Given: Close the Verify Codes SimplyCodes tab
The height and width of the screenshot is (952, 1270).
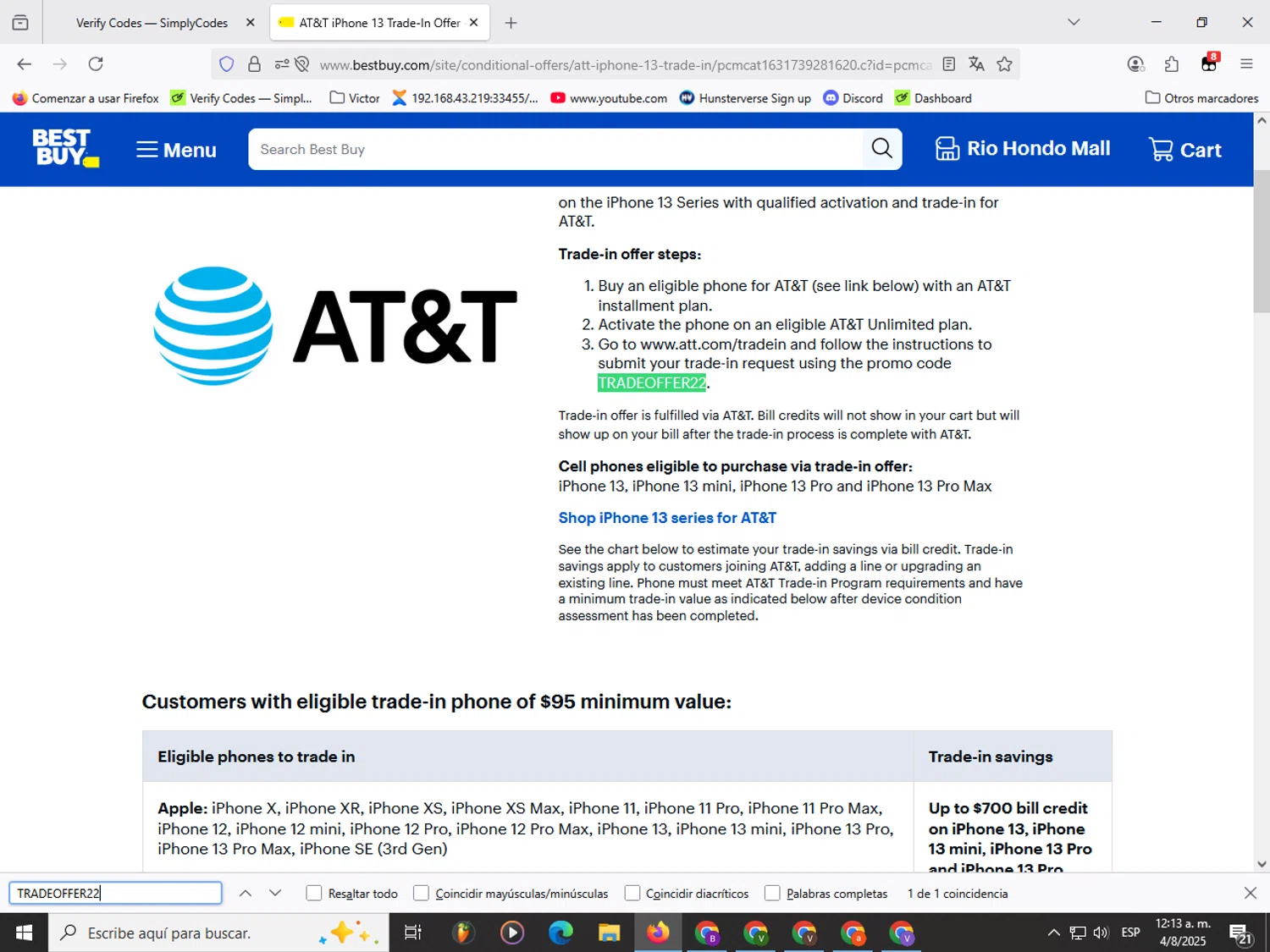Looking at the screenshot, I should (250, 23).
